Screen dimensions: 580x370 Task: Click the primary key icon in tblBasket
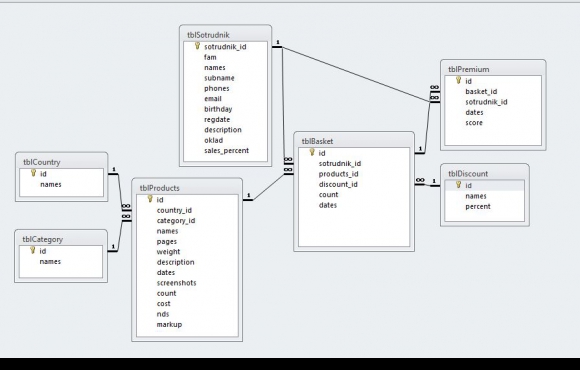point(312,152)
